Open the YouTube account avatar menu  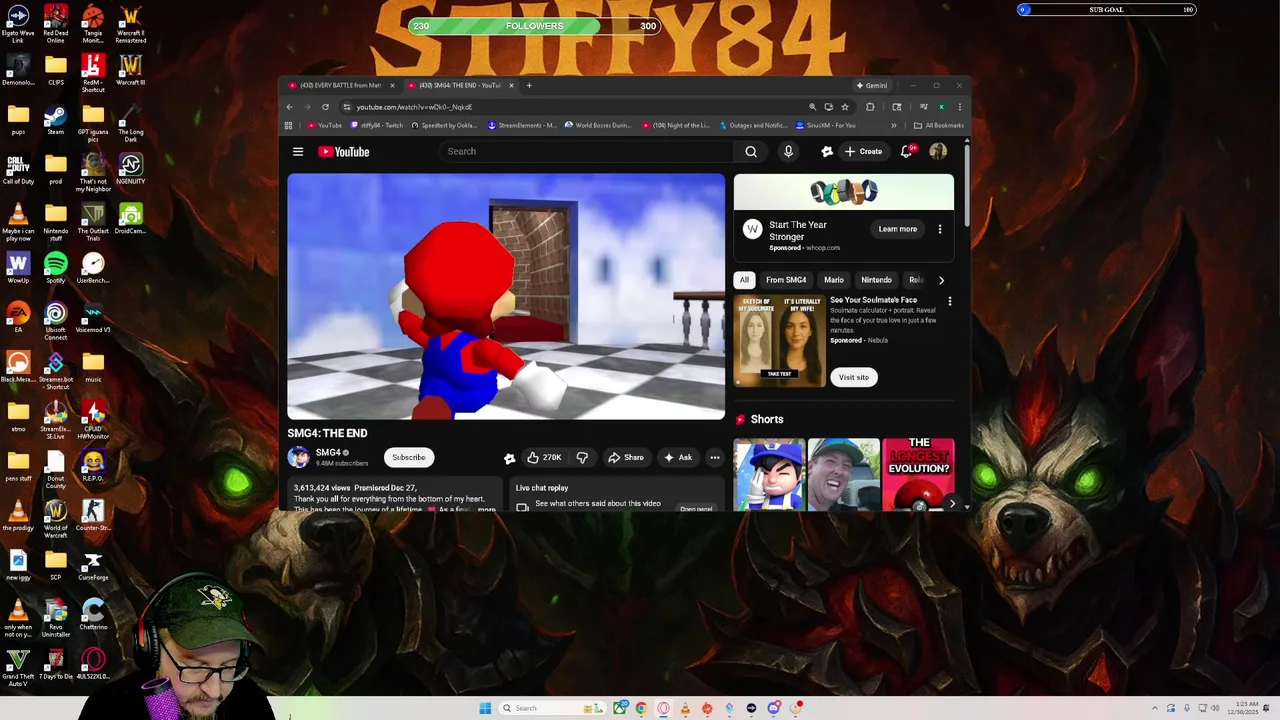[938, 152]
